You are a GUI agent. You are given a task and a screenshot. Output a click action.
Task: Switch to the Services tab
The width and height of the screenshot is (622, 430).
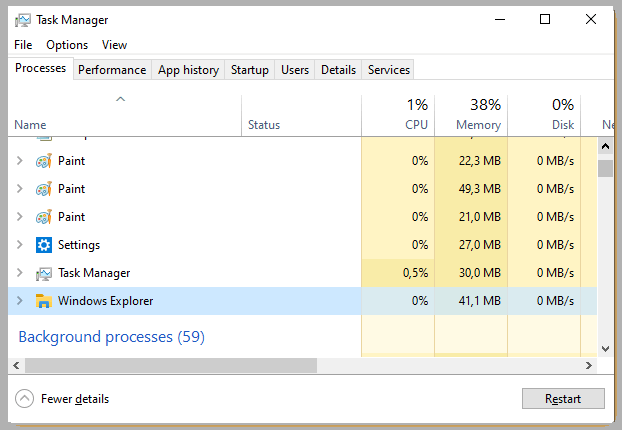click(389, 70)
